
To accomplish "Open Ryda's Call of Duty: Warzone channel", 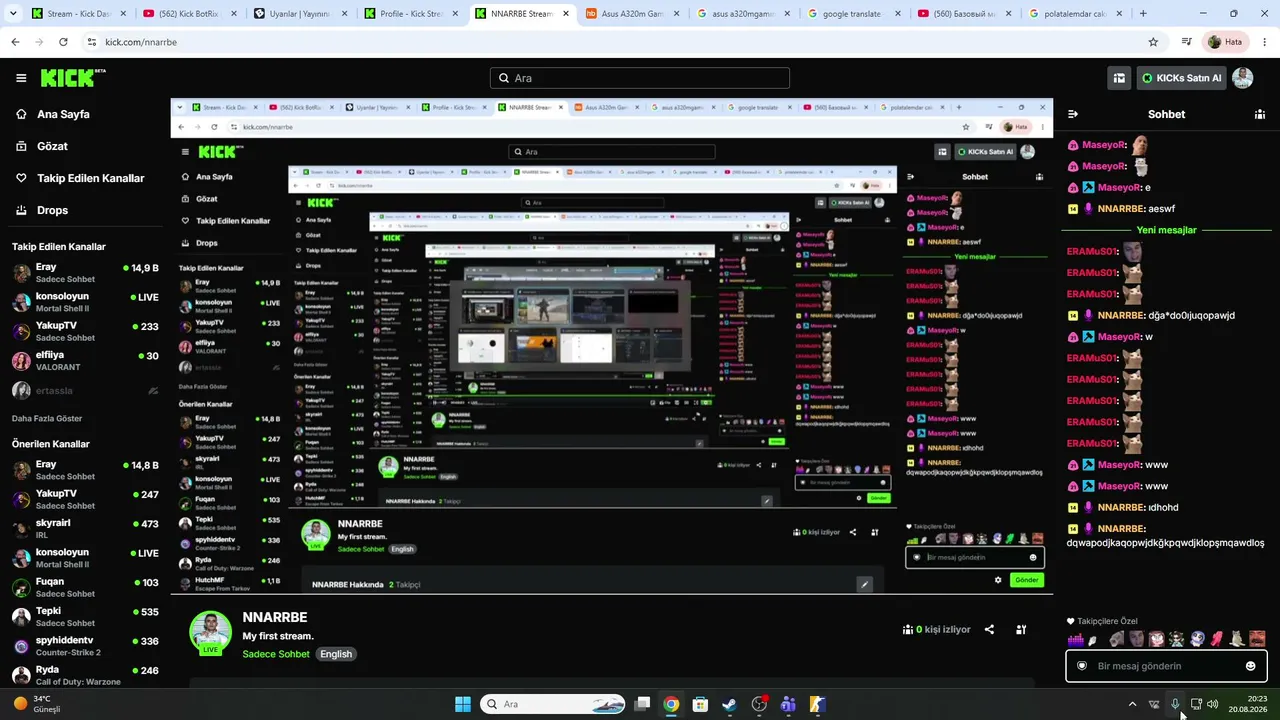I will click(x=84, y=675).
